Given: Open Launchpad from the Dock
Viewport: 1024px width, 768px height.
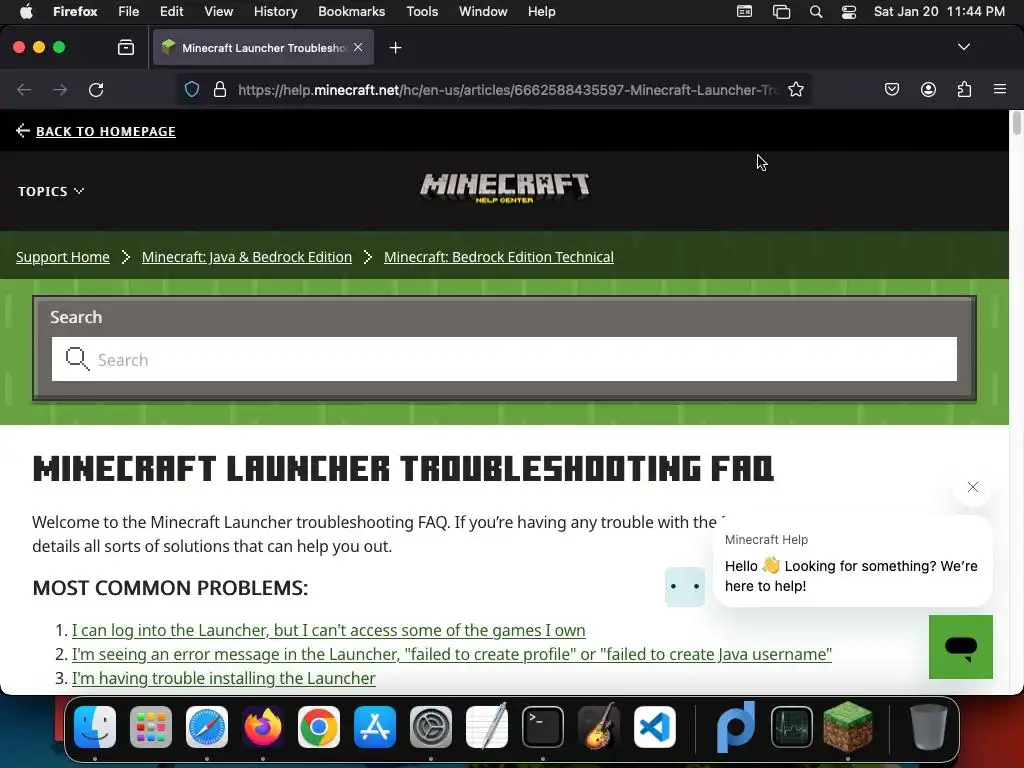Looking at the screenshot, I should [x=151, y=727].
